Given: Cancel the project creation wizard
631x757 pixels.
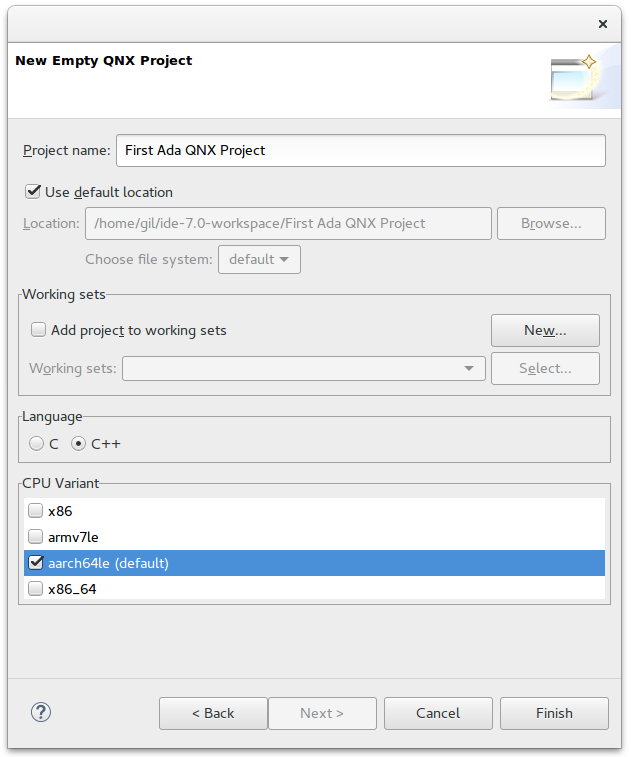Looking at the screenshot, I should [438, 713].
